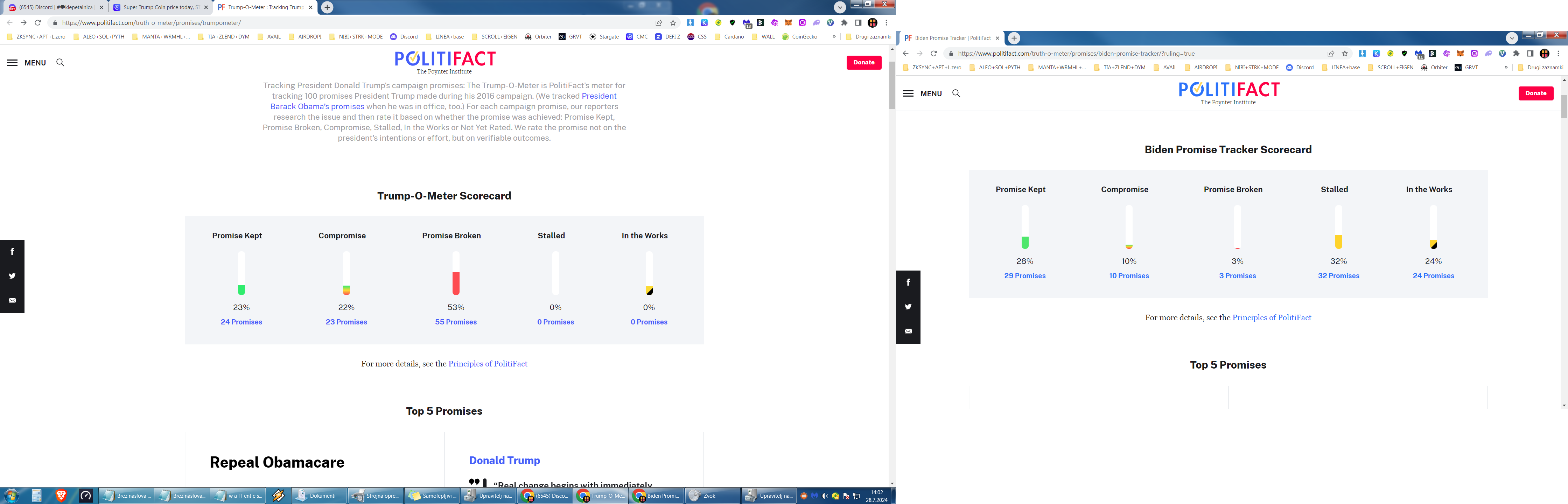Viewport: 1568px width, 504px height.
Task: Open the hamburger MENU in the Trump-O-Meter window
Action: click(x=26, y=63)
